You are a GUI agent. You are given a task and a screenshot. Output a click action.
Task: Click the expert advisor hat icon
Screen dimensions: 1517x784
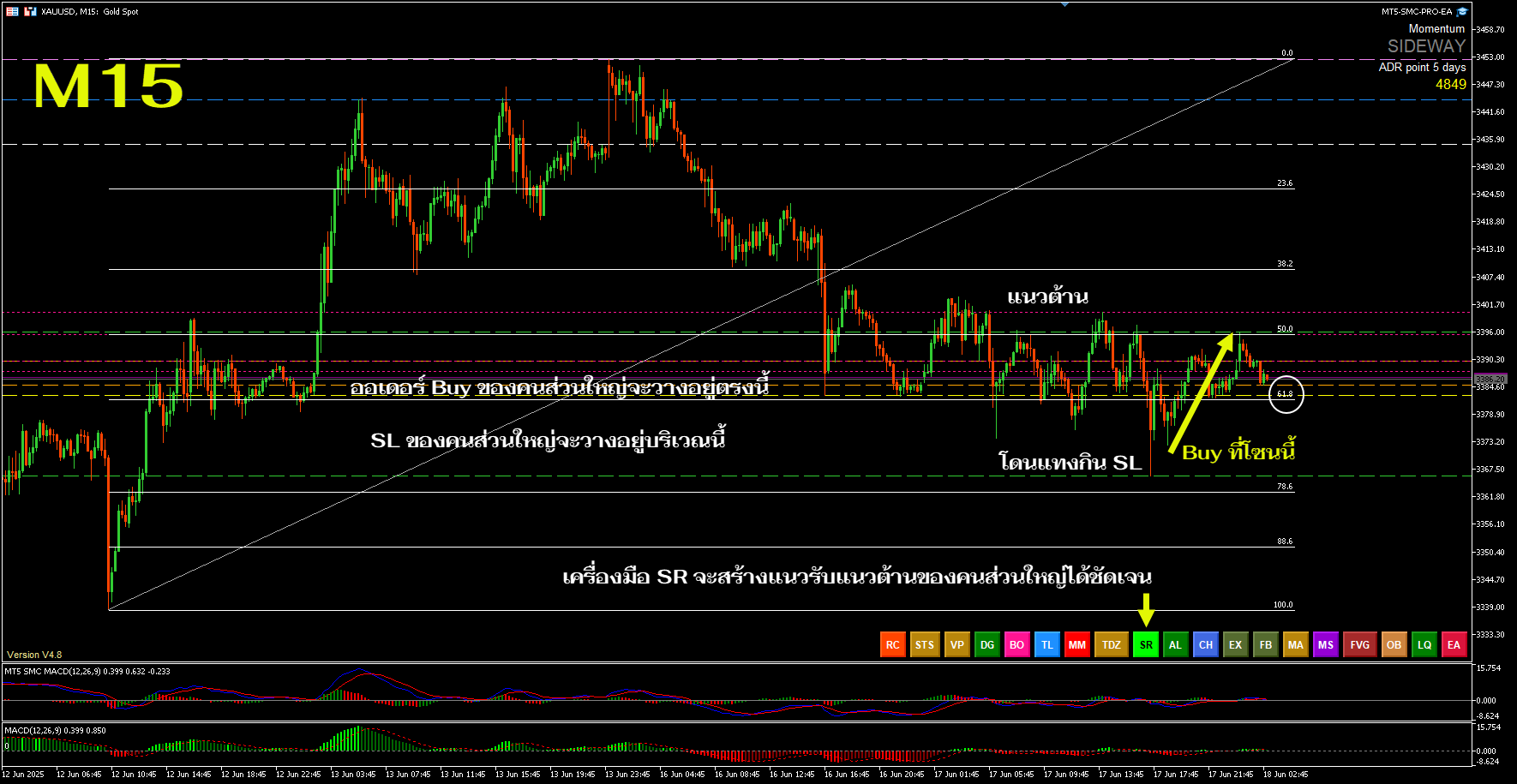1462,11
